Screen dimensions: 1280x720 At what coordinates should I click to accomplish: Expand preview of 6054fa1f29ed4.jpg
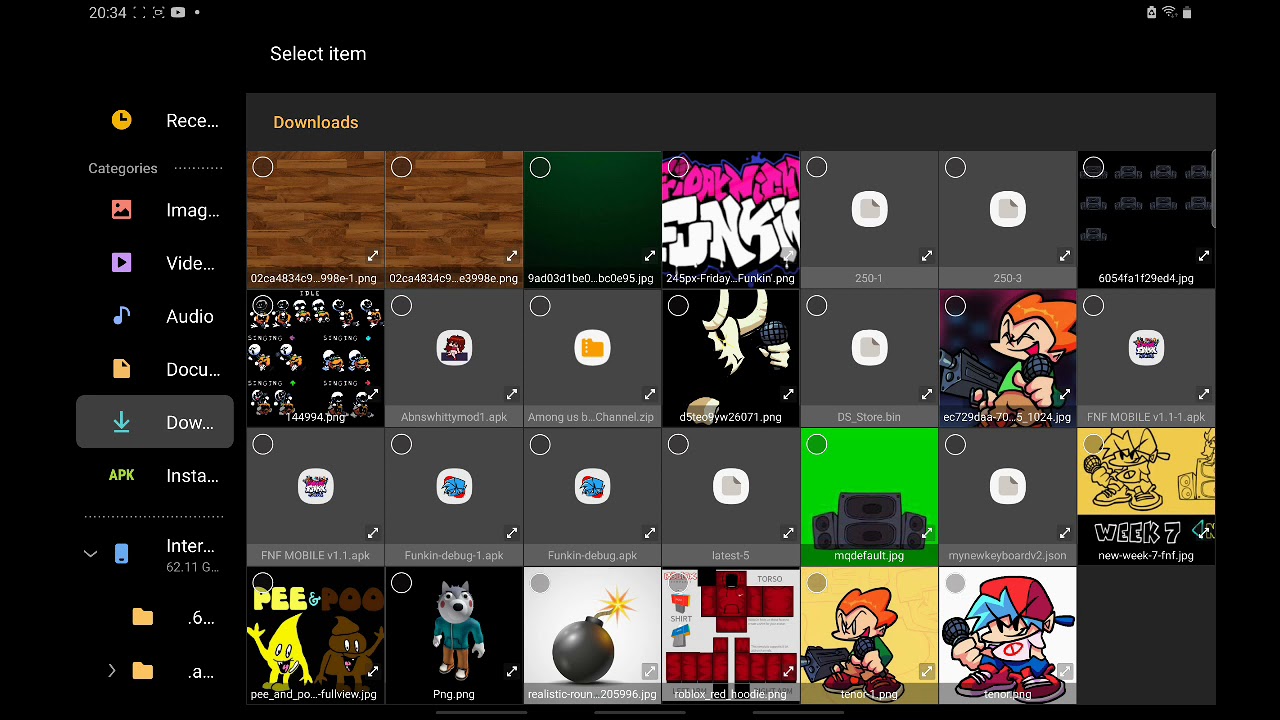[1203, 256]
